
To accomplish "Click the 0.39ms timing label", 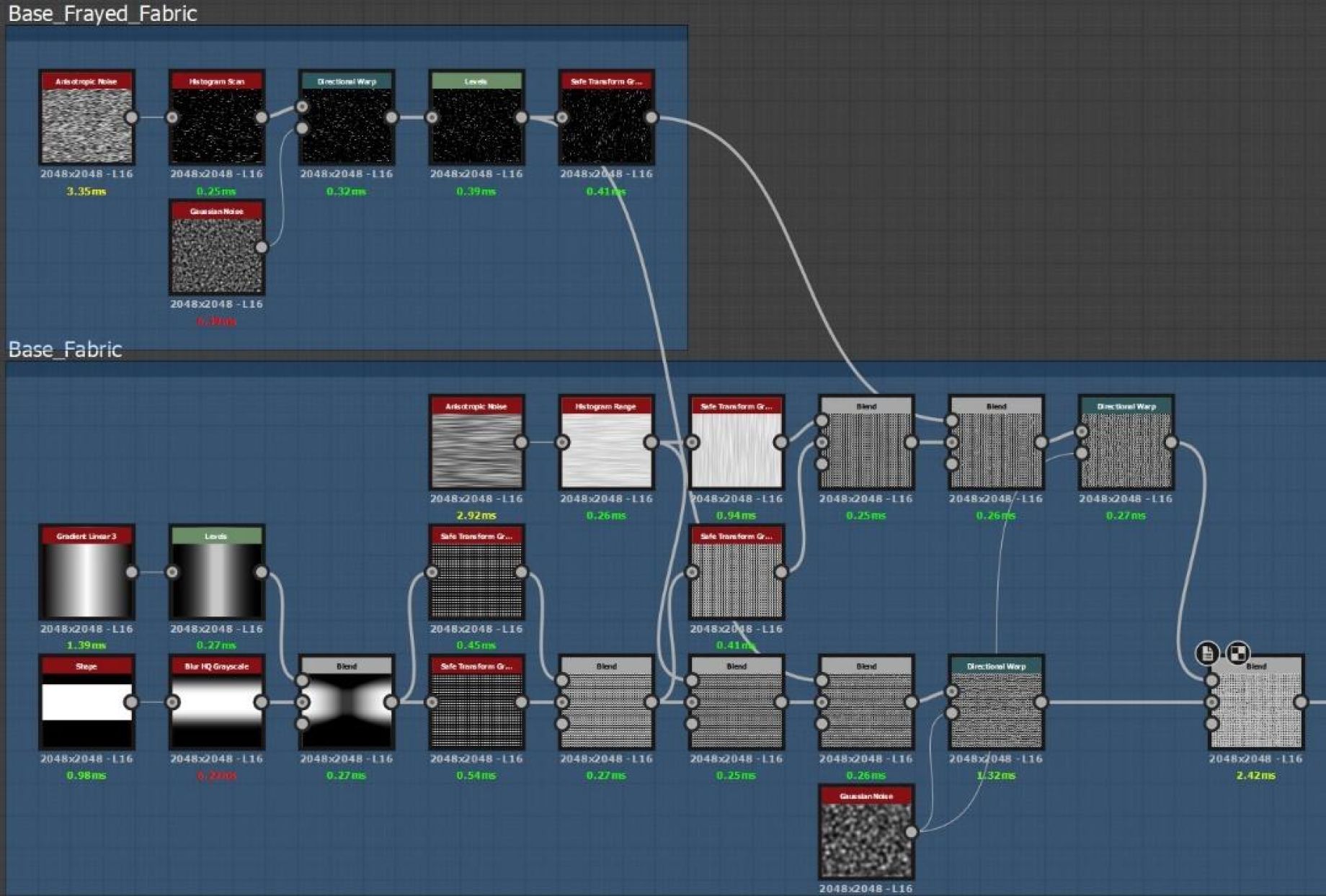I will [x=476, y=192].
